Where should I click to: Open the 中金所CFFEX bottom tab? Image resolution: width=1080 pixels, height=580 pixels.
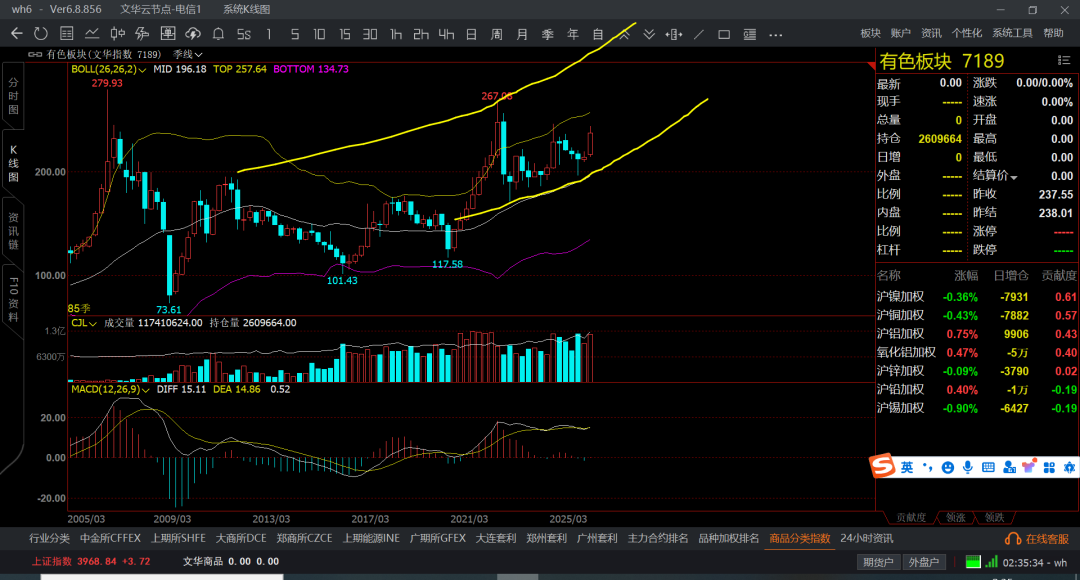pyautogui.click(x=110, y=538)
